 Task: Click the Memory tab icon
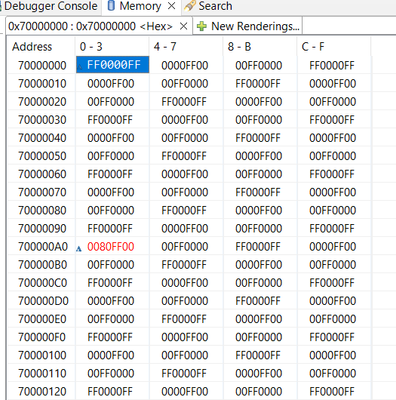coord(111,6)
